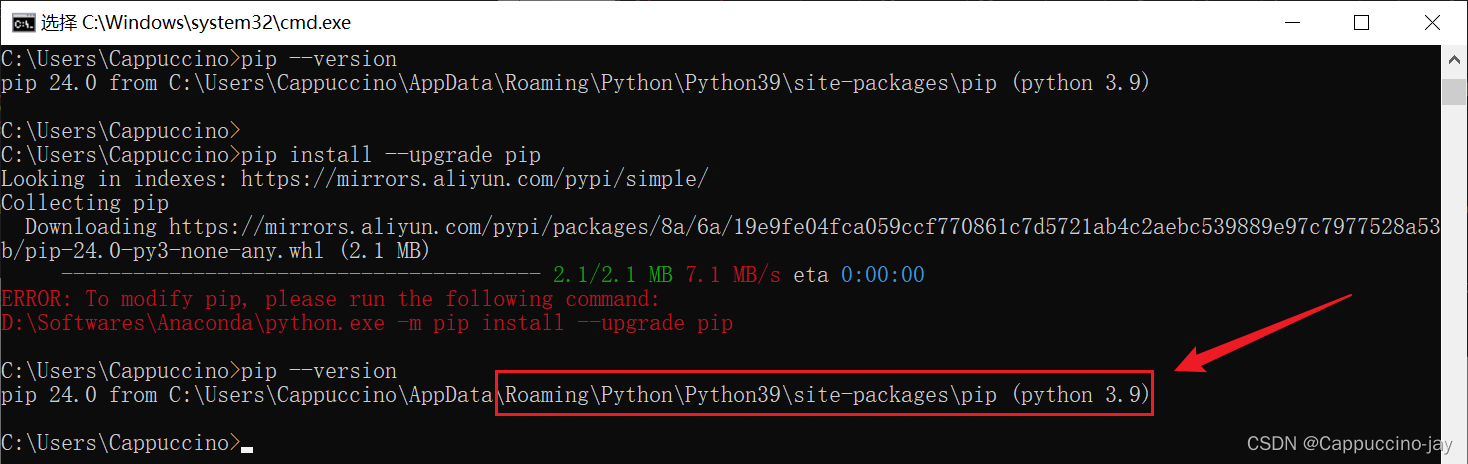Click the dashed download progress bar
The image size is (1468, 464).
pos(300,274)
